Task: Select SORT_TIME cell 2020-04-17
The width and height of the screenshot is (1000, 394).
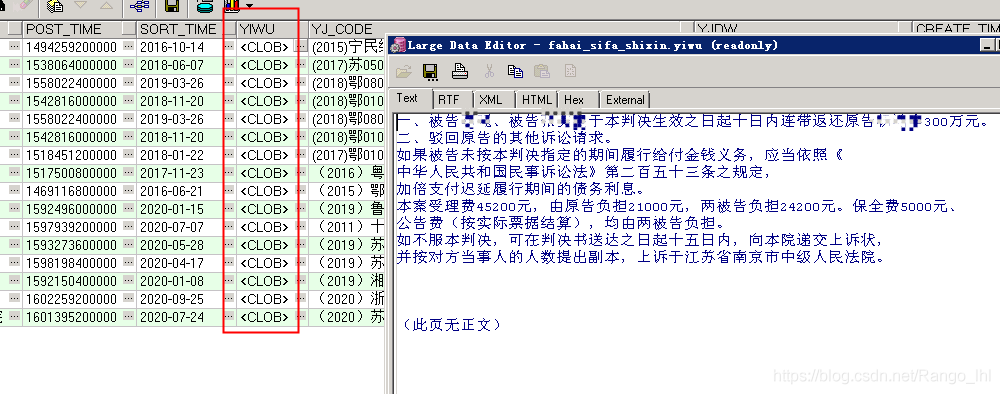Action: [180, 263]
